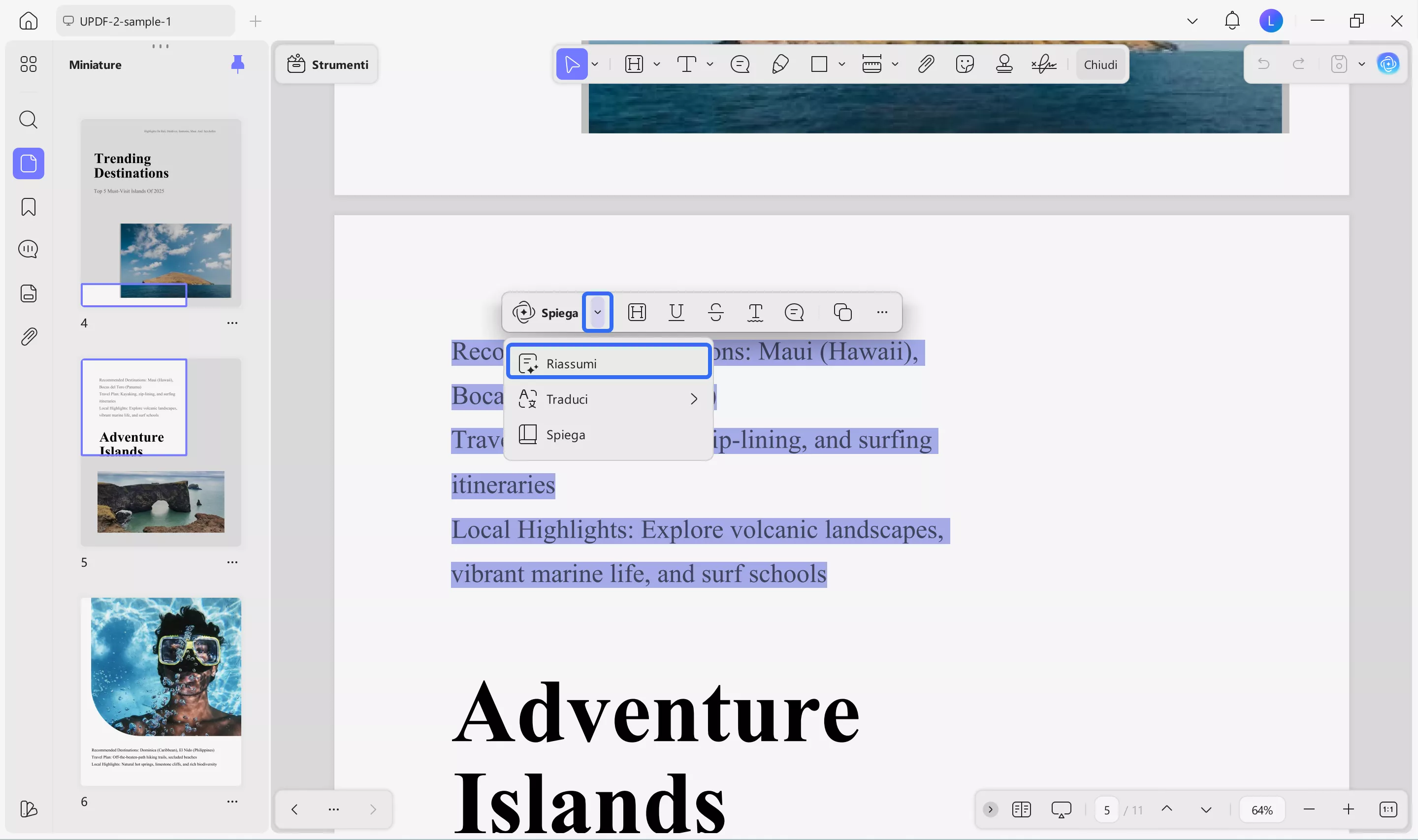Screen dimensions: 1418x840
Task: Choose Riassumi from the AI menu
Action: 608,362
